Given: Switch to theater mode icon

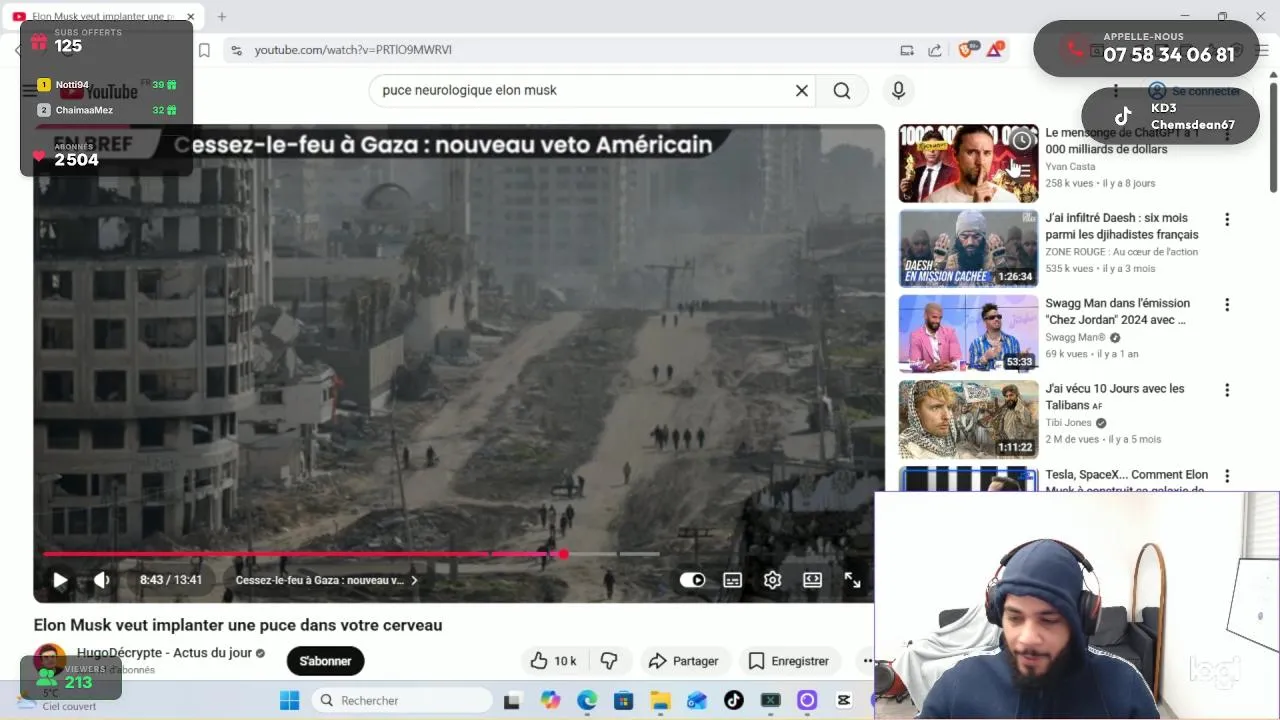Looking at the screenshot, I should [812, 580].
